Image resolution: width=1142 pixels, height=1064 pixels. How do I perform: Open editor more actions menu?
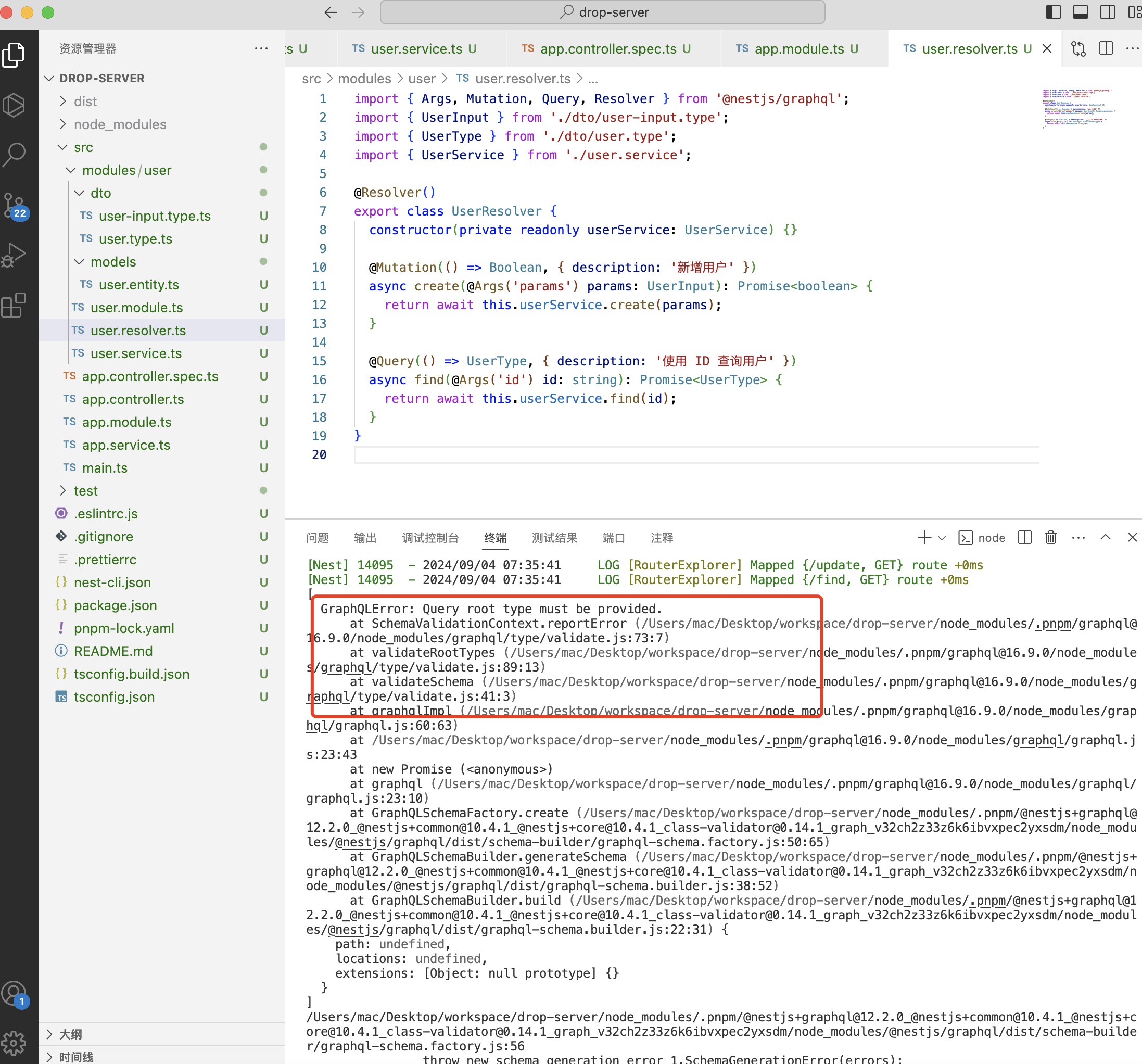pyautogui.click(x=1132, y=49)
